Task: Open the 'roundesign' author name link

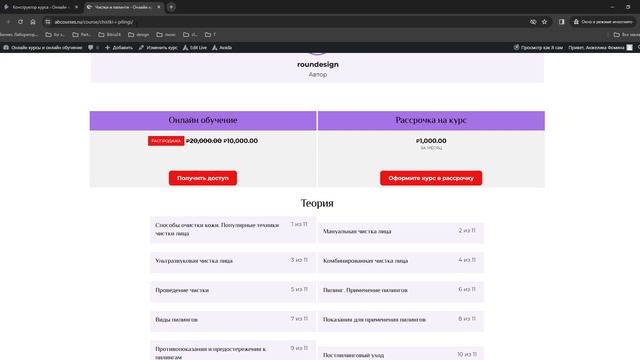Action: tap(318, 64)
